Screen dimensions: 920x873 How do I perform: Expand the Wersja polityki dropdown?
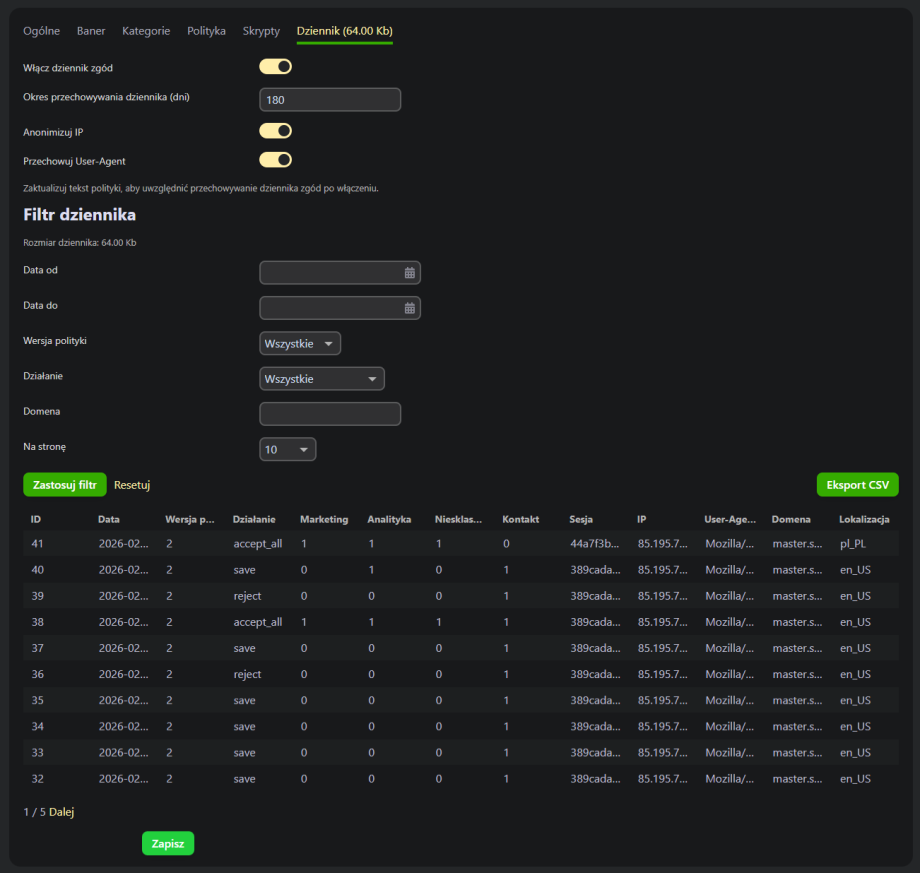point(300,344)
